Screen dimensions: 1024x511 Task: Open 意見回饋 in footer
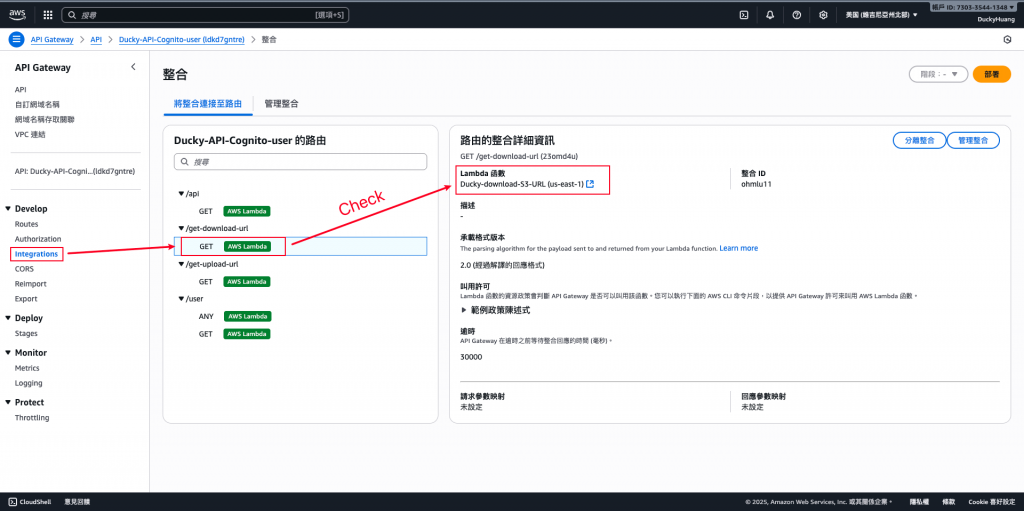(x=77, y=502)
